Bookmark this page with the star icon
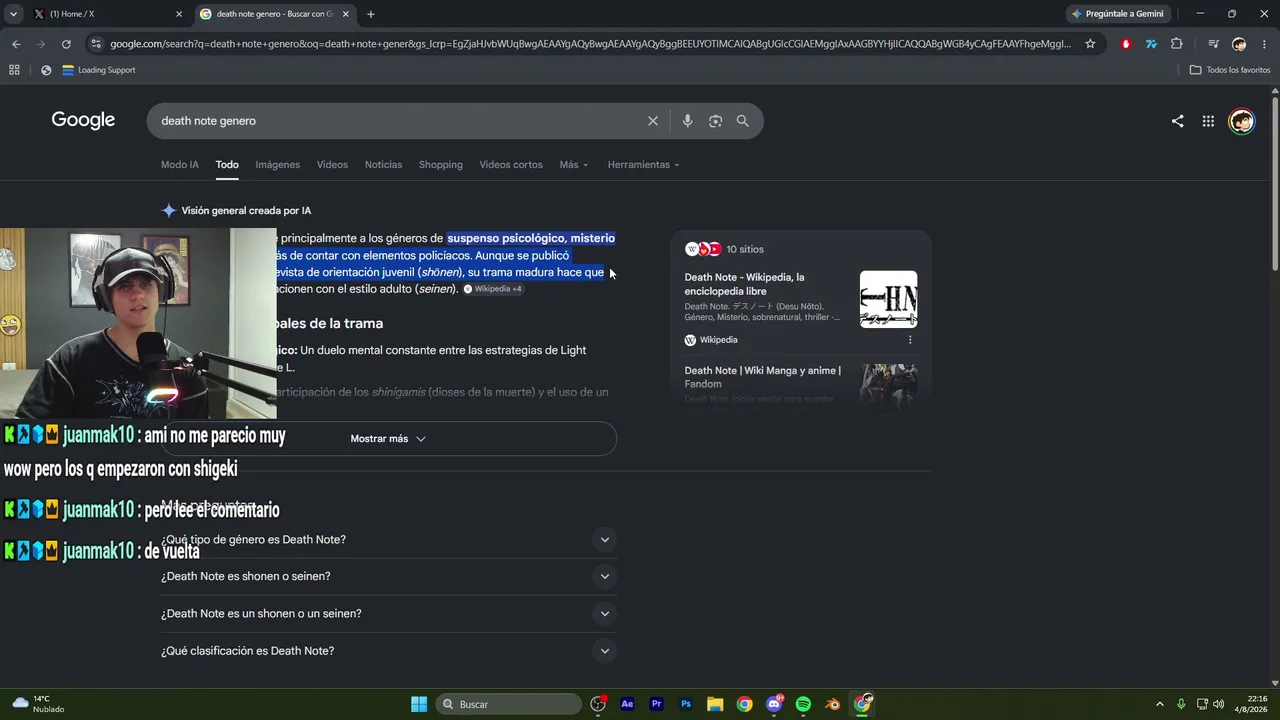 1090,44
